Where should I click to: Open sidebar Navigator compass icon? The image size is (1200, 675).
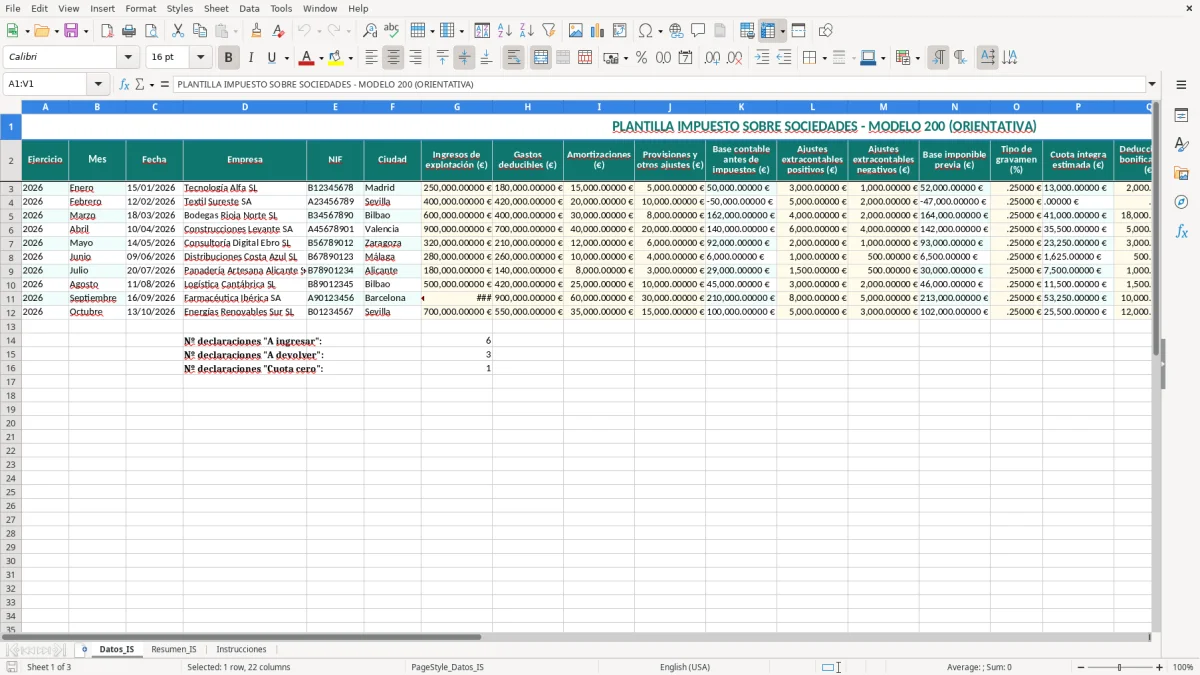[1181, 202]
